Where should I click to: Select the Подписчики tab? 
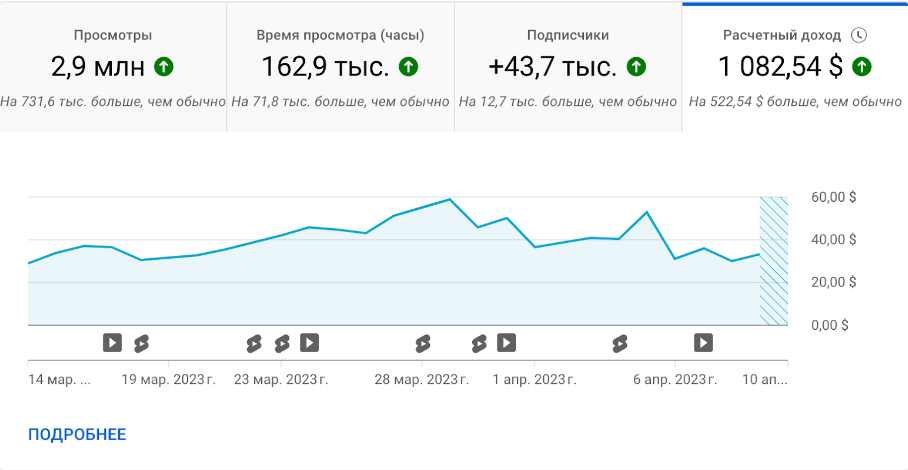[x=568, y=67]
